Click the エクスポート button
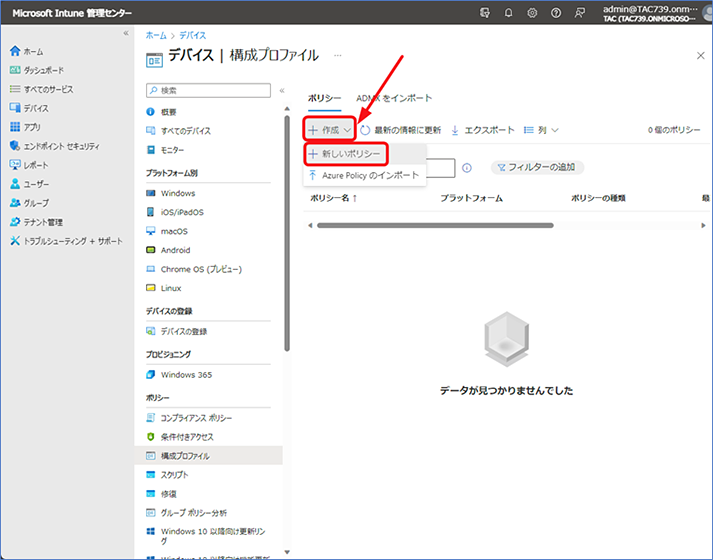The image size is (713, 560). [x=483, y=130]
